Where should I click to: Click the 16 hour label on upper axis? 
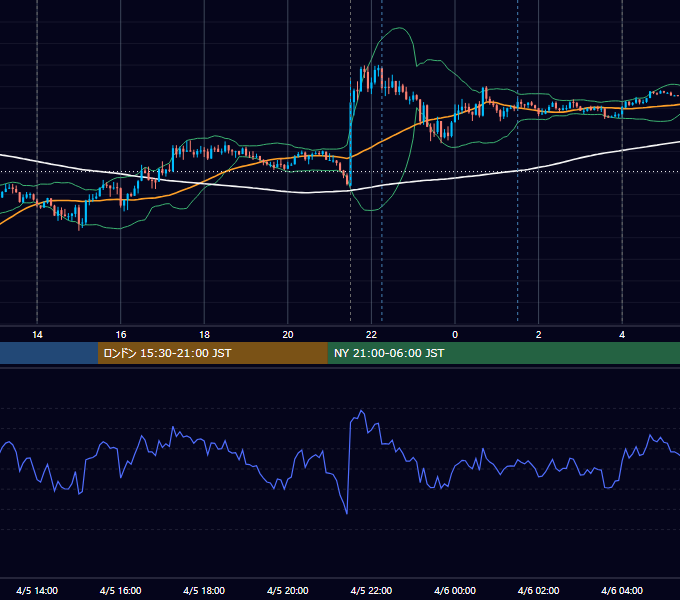[121, 335]
